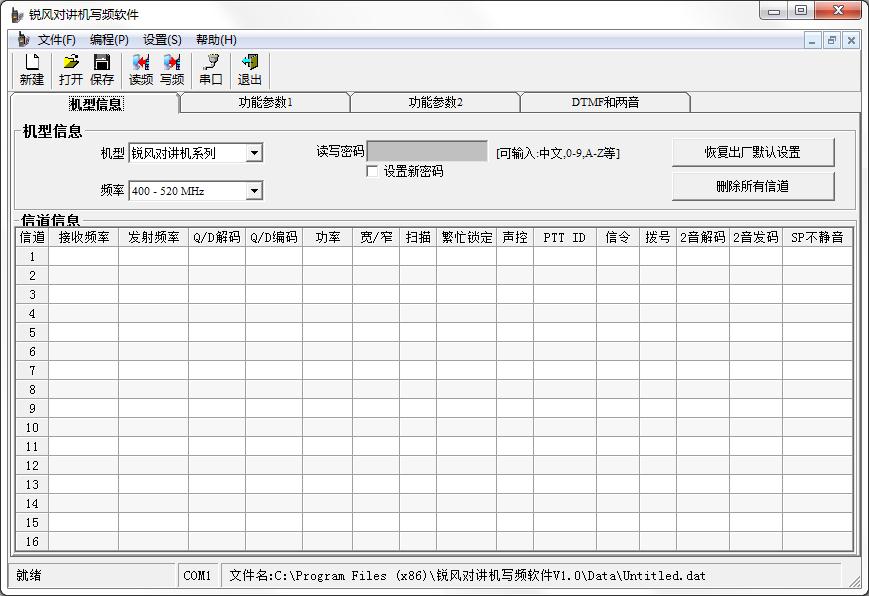
Task: Click the 写频 write frequency icon
Action: click(172, 70)
